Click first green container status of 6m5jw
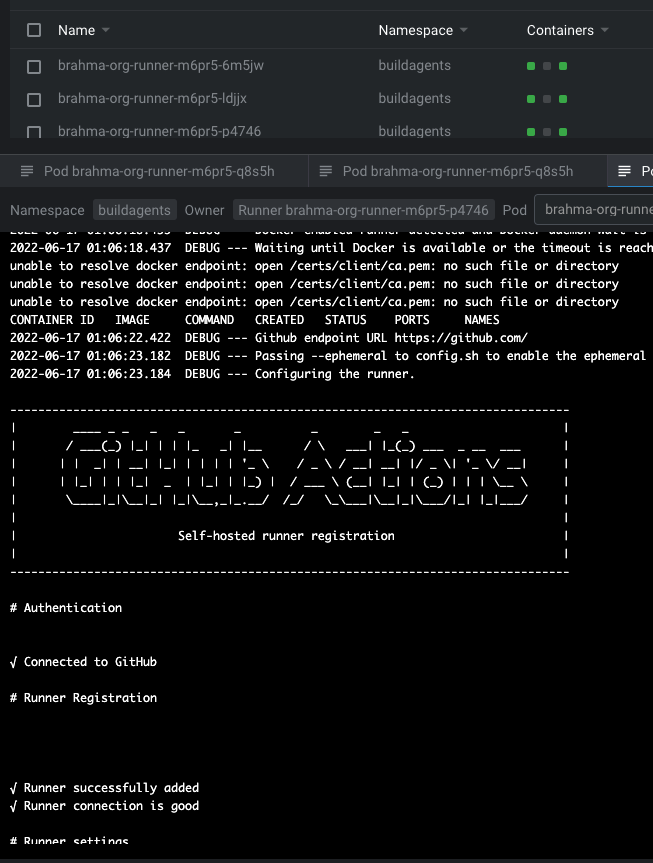 [x=531, y=66]
